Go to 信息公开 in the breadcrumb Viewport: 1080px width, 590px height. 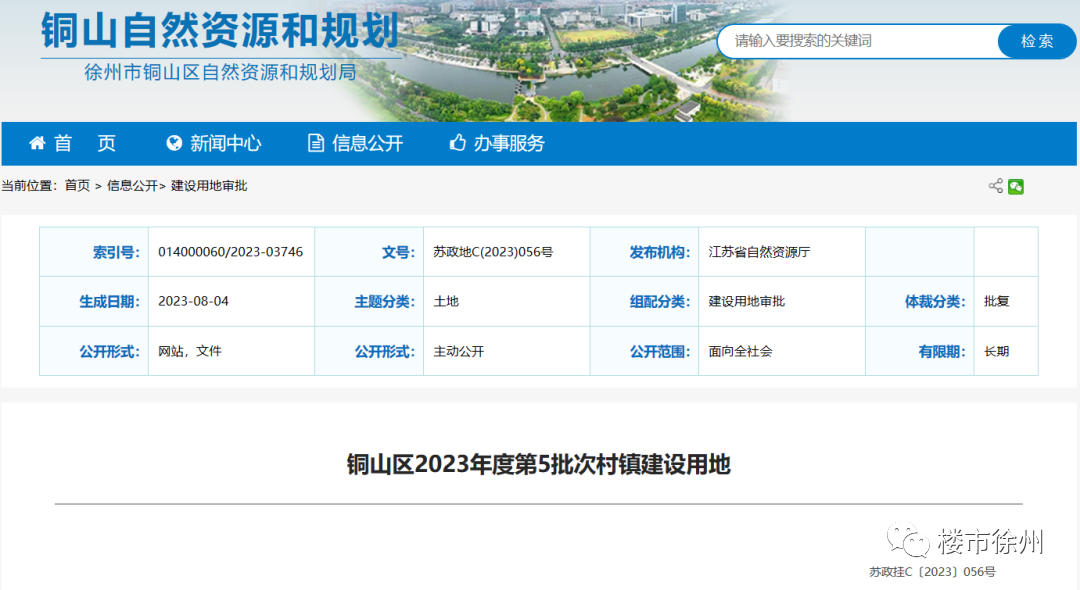[132, 186]
